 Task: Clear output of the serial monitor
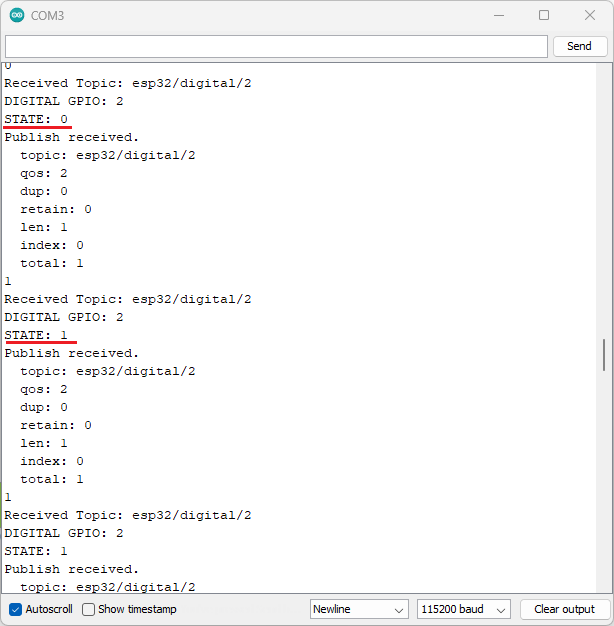pyautogui.click(x=564, y=609)
